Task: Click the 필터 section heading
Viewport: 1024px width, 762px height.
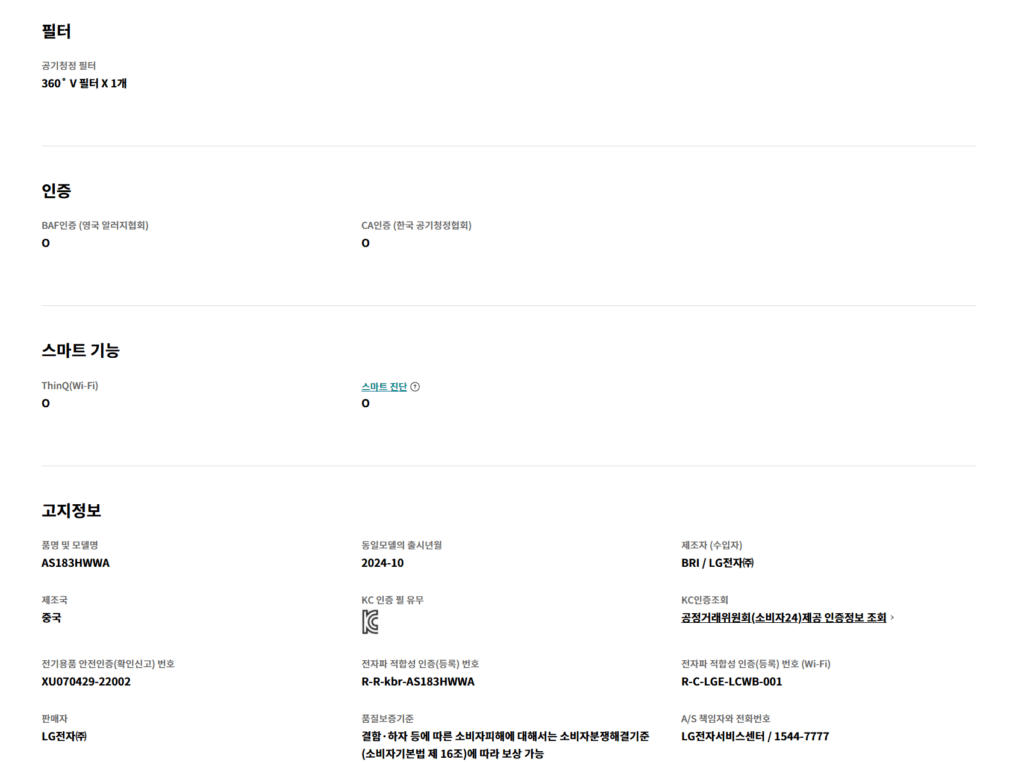Action: [56, 31]
